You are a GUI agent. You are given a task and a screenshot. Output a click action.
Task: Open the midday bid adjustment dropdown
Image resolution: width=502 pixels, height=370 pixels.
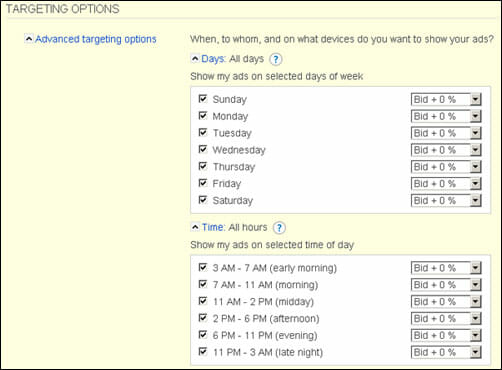pyautogui.click(x=446, y=302)
